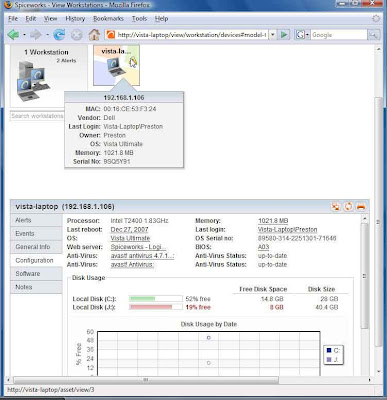This screenshot has height=400, width=387.
Task: Click the 19% free red text
Action: tap(198, 307)
